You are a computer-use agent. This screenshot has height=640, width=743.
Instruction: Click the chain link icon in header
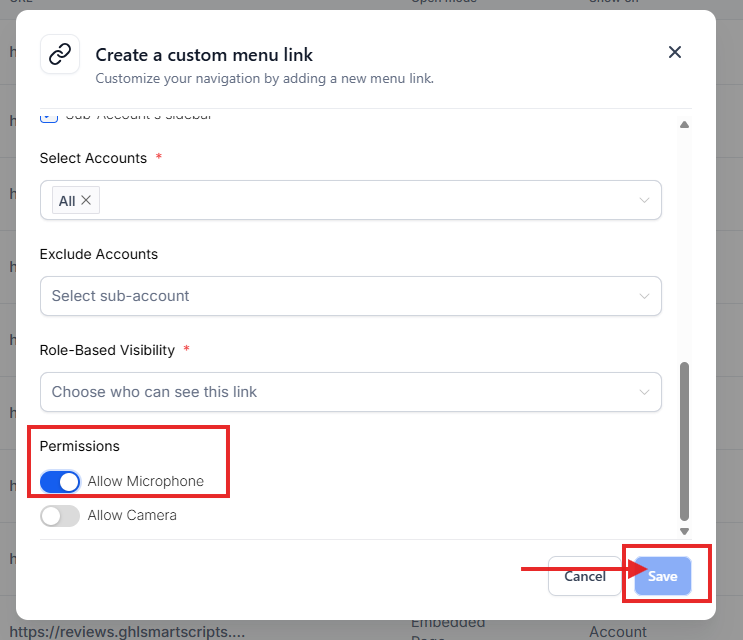[60, 54]
